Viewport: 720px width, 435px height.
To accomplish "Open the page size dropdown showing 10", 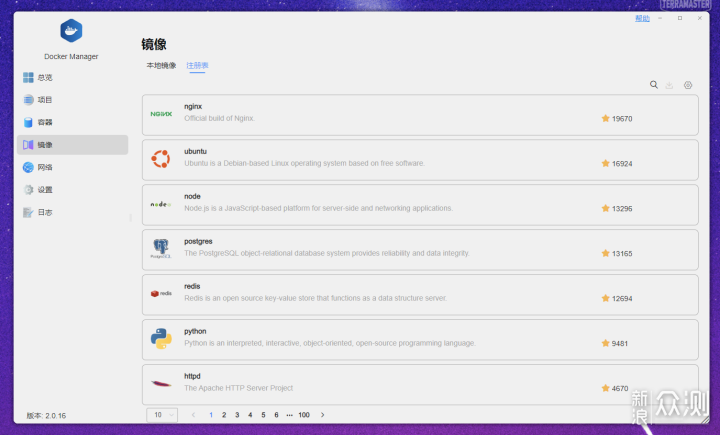I will 162,415.
